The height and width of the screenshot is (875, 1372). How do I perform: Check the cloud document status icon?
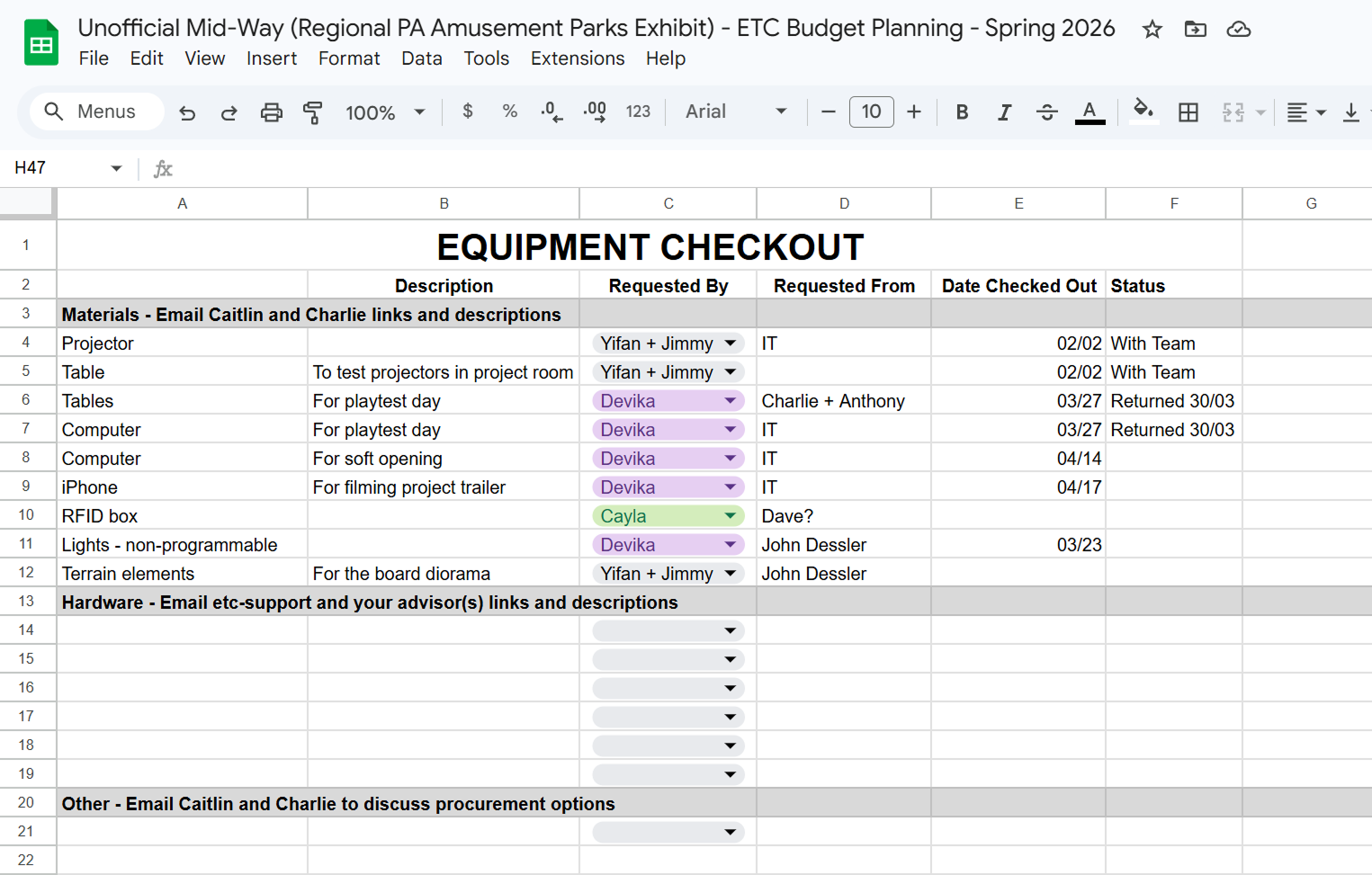click(1238, 30)
